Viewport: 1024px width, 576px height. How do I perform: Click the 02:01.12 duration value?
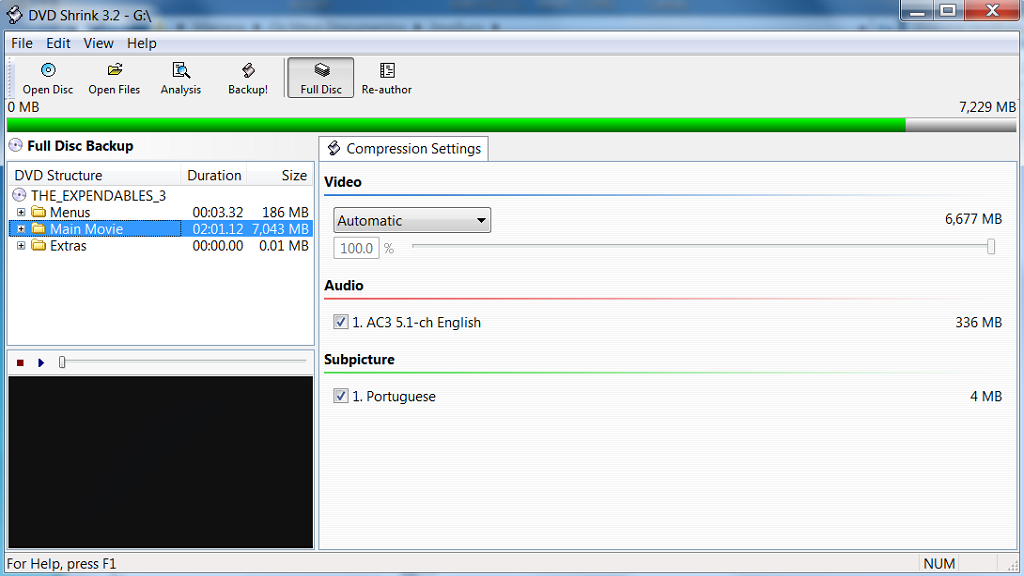point(217,229)
